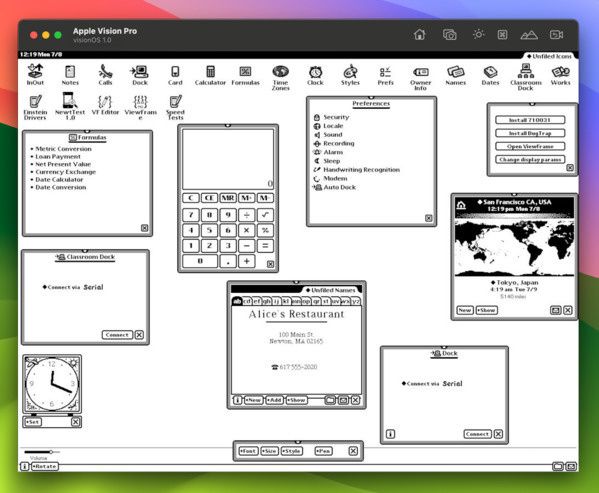Click the info icon in Dock window
599x493 pixels.
pos(390,434)
